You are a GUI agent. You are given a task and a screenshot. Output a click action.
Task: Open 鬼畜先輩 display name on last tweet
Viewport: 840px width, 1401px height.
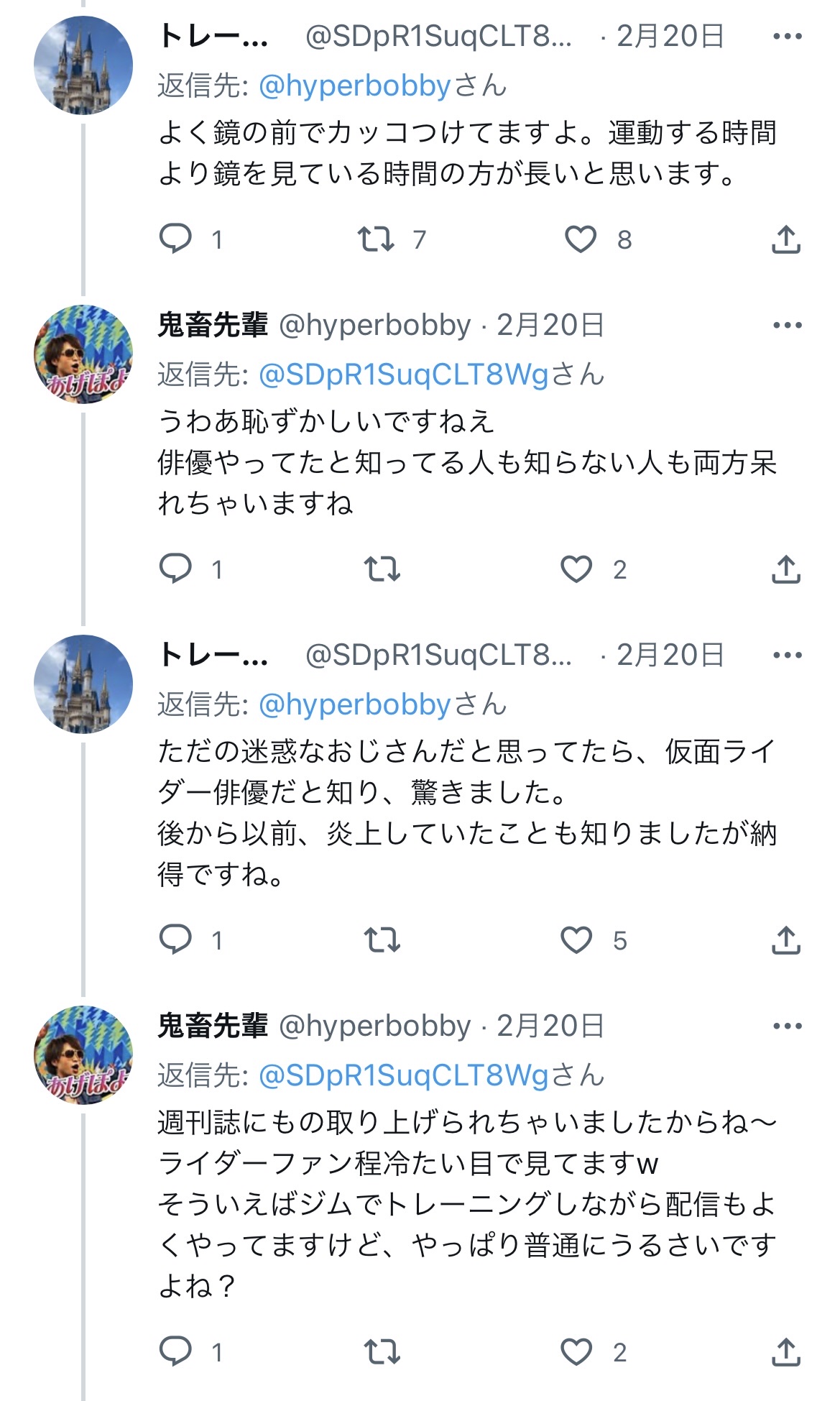pyautogui.click(x=213, y=1026)
